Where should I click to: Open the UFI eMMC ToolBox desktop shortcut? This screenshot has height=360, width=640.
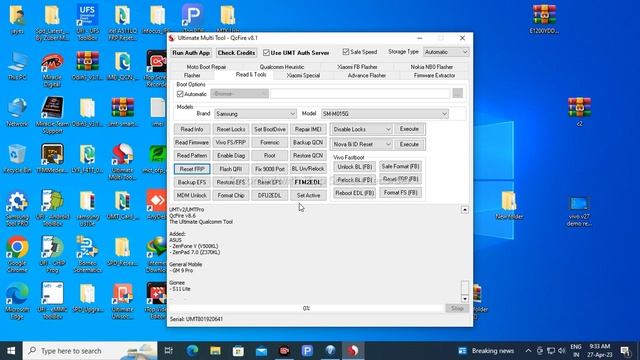click(x=52, y=301)
